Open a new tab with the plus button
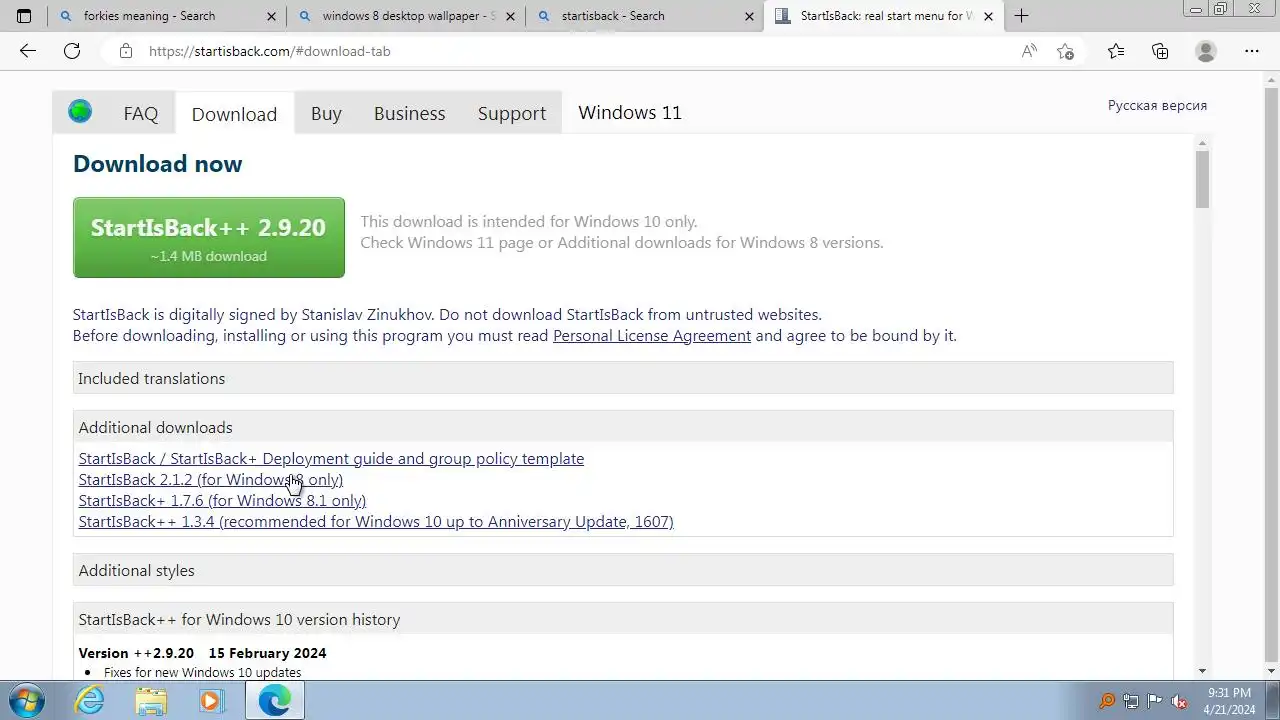 click(1021, 16)
